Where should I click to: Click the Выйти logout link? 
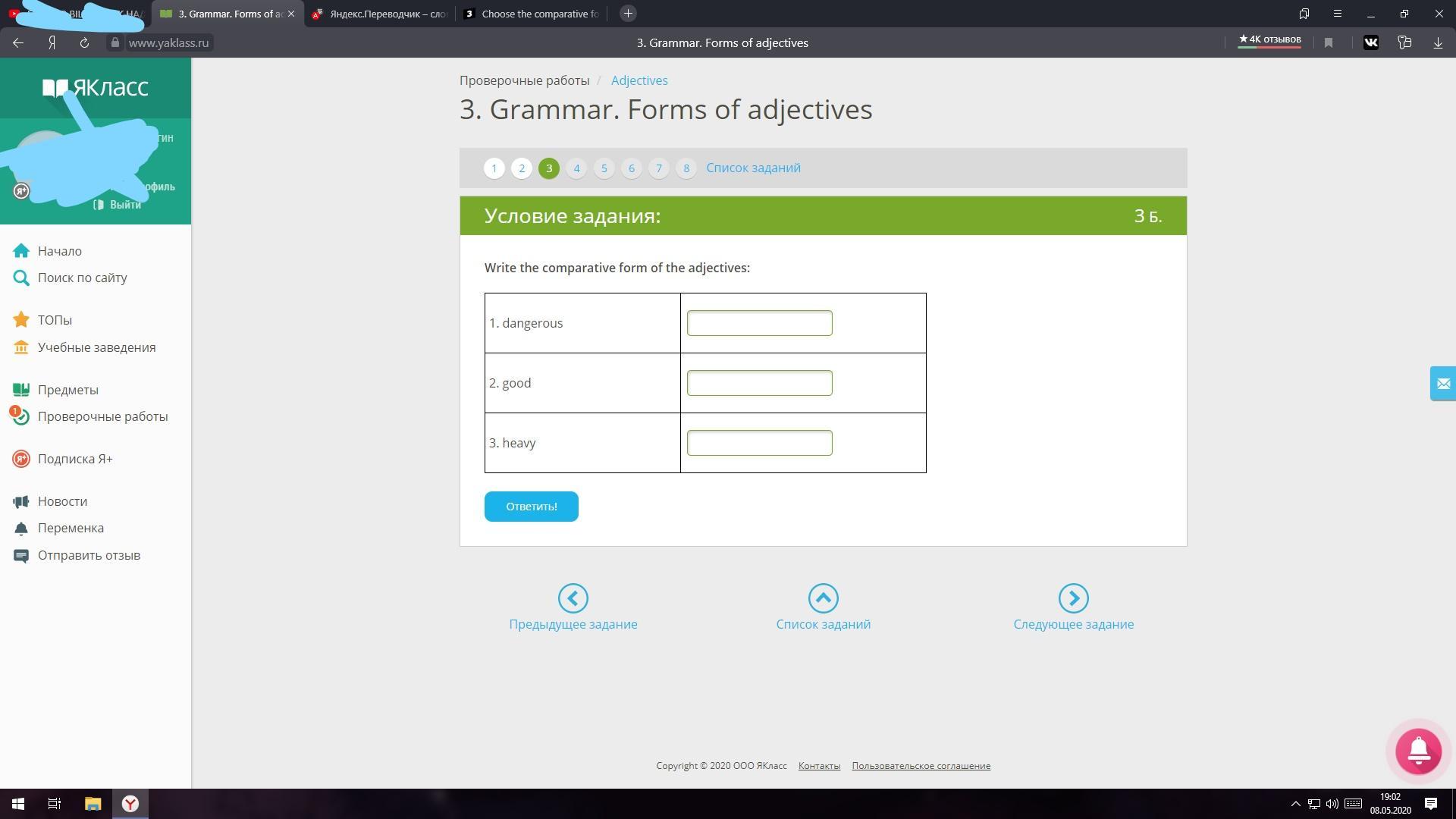pos(118,205)
